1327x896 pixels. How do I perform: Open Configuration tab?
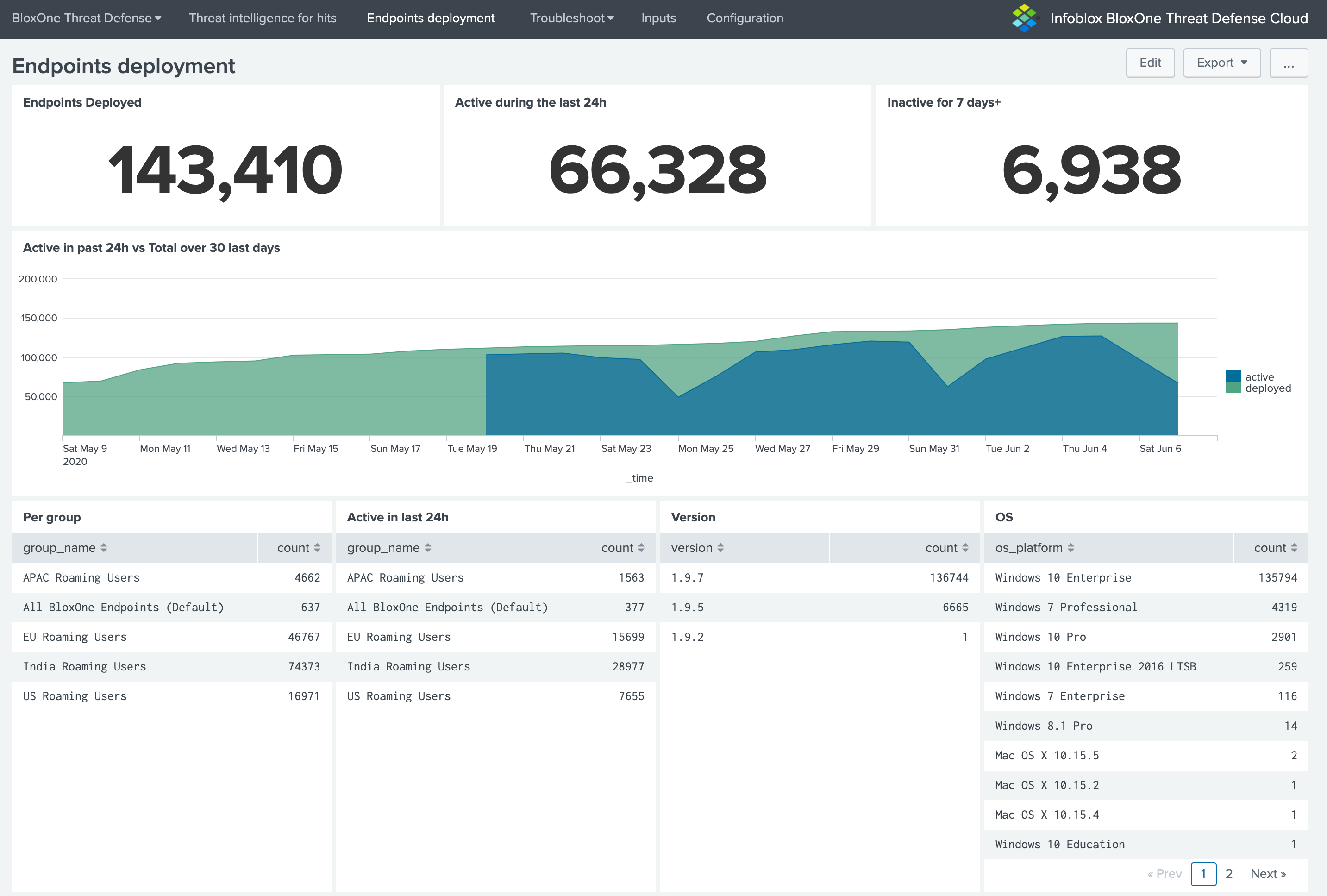745,18
